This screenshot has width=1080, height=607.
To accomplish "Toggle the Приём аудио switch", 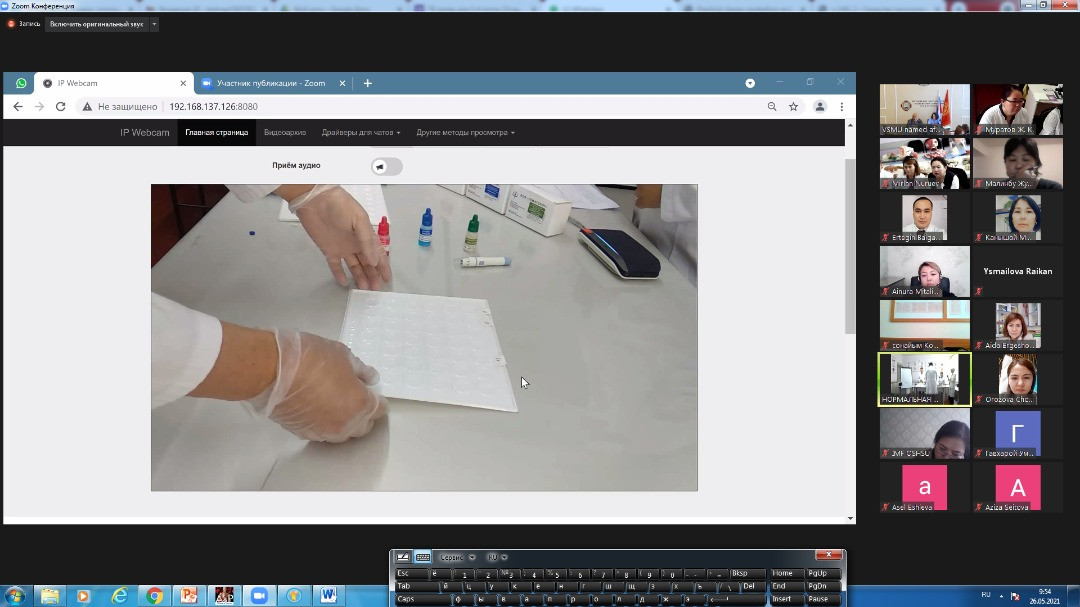I will 386,166.
